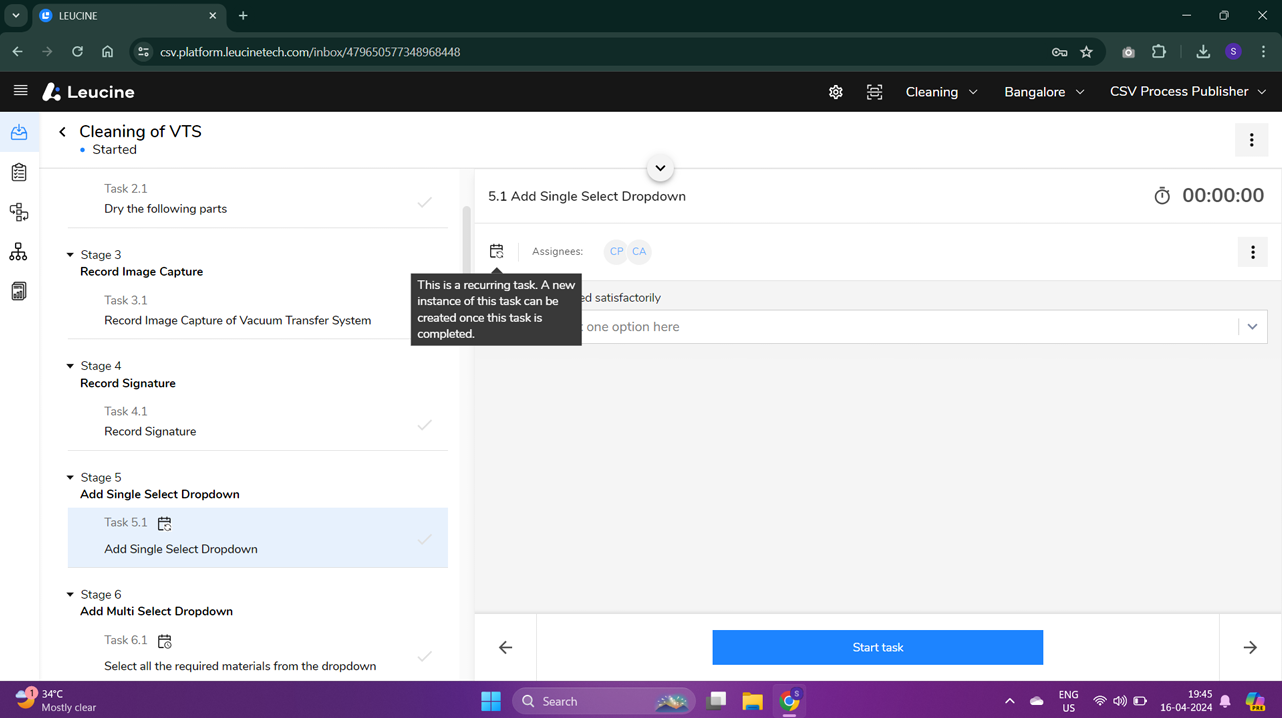Collapse the Stage 5 section

tap(70, 478)
